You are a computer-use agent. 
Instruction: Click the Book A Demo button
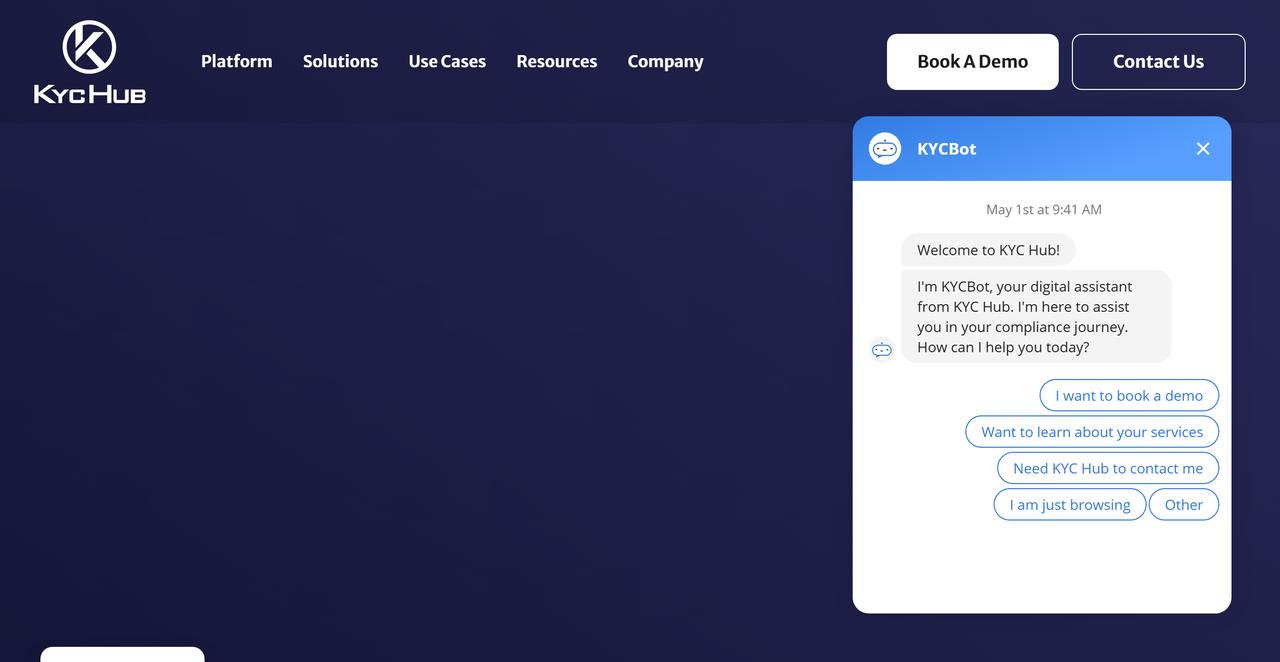coord(972,62)
